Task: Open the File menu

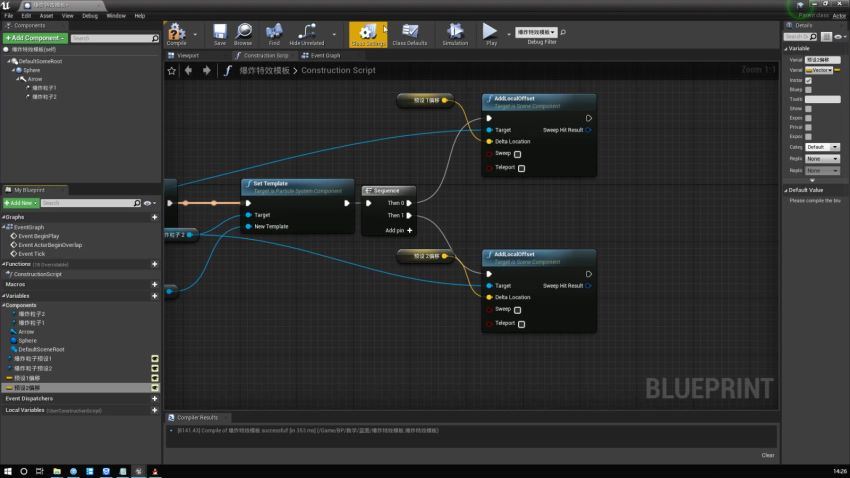Action: pyautogui.click(x=9, y=16)
